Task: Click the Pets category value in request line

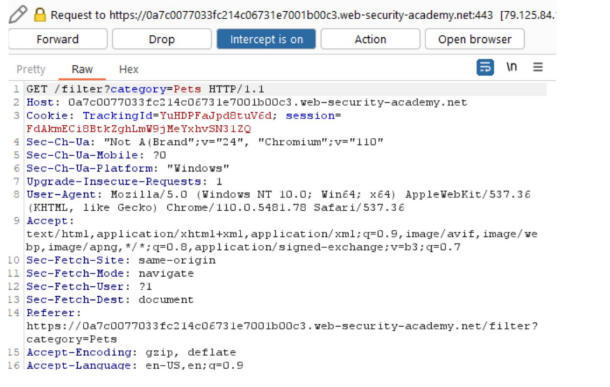Action: click(x=187, y=89)
